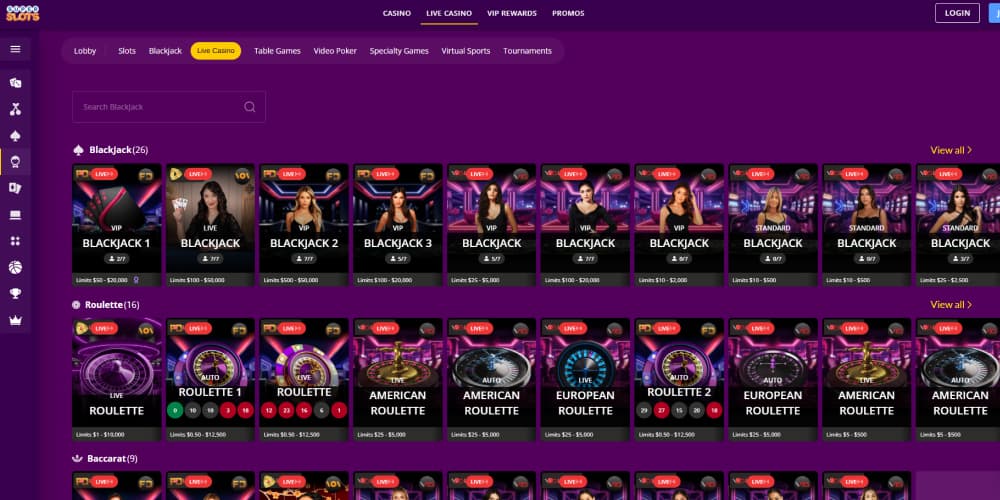
Task: Click the Video Poker laptop sidebar icon
Action: tap(15, 215)
